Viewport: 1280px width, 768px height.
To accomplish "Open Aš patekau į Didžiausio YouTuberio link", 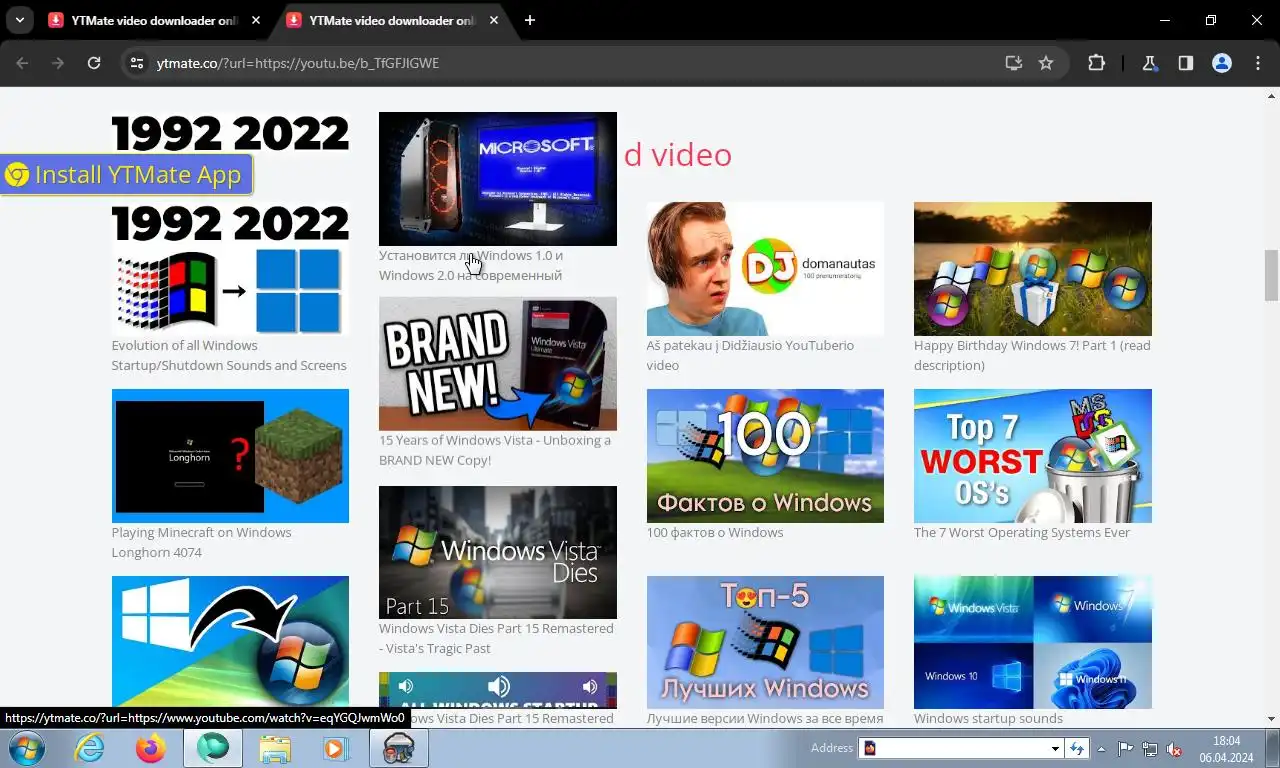I will pos(750,355).
